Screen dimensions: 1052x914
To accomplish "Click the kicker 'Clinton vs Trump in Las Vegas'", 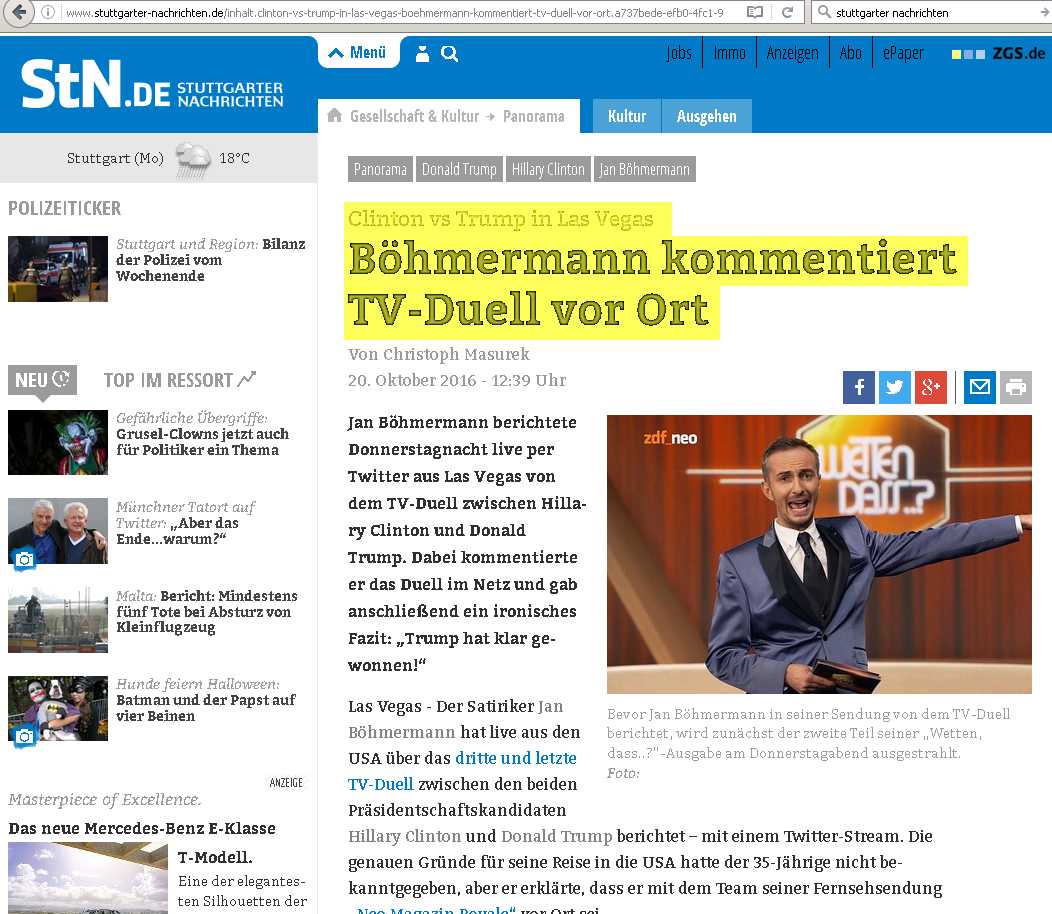I will click(x=501, y=219).
